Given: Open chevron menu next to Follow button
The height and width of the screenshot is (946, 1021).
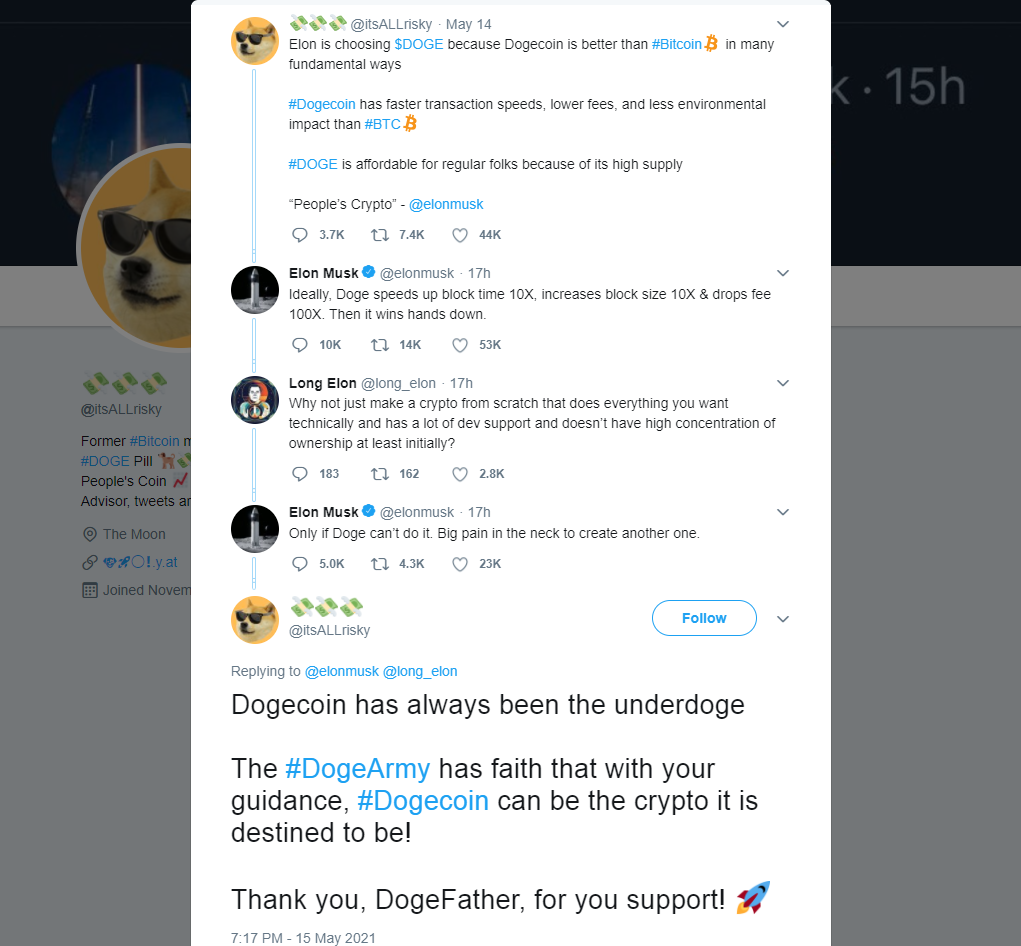Looking at the screenshot, I should coord(783,619).
